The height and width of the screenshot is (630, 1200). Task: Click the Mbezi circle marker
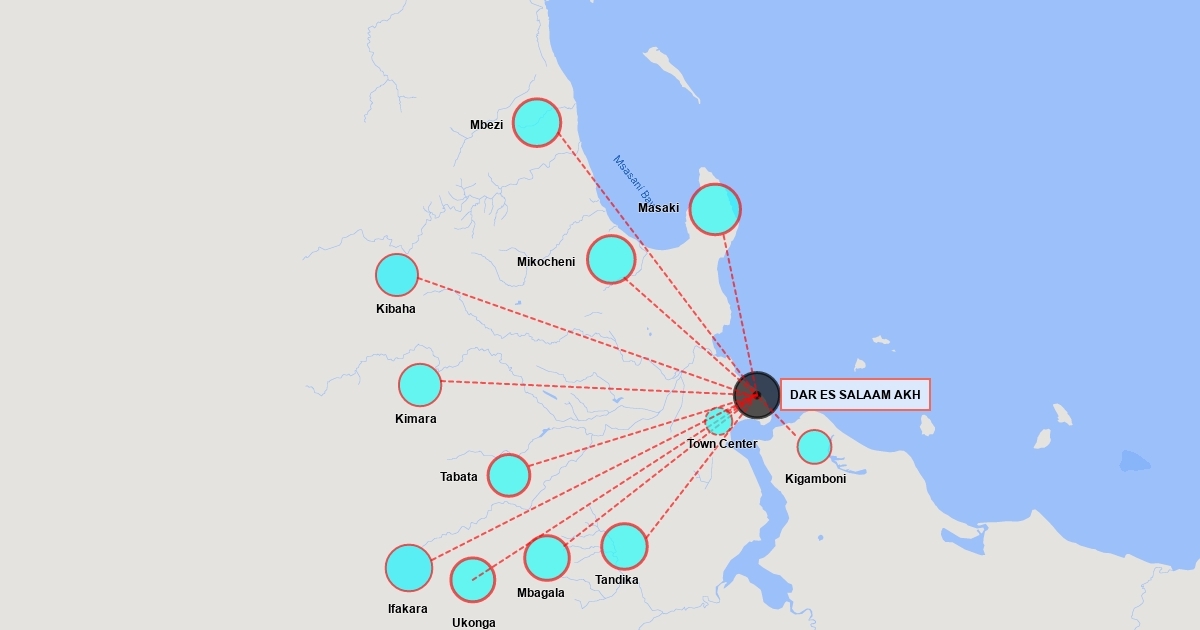[537, 123]
